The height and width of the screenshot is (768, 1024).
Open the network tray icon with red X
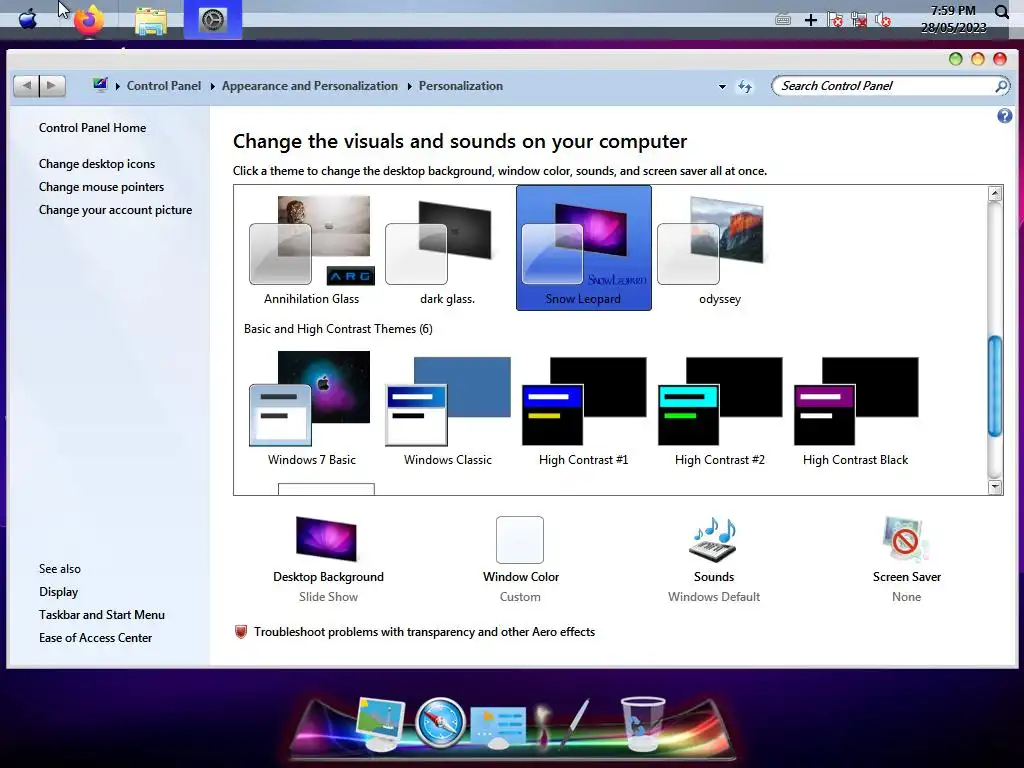click(859, 20)
